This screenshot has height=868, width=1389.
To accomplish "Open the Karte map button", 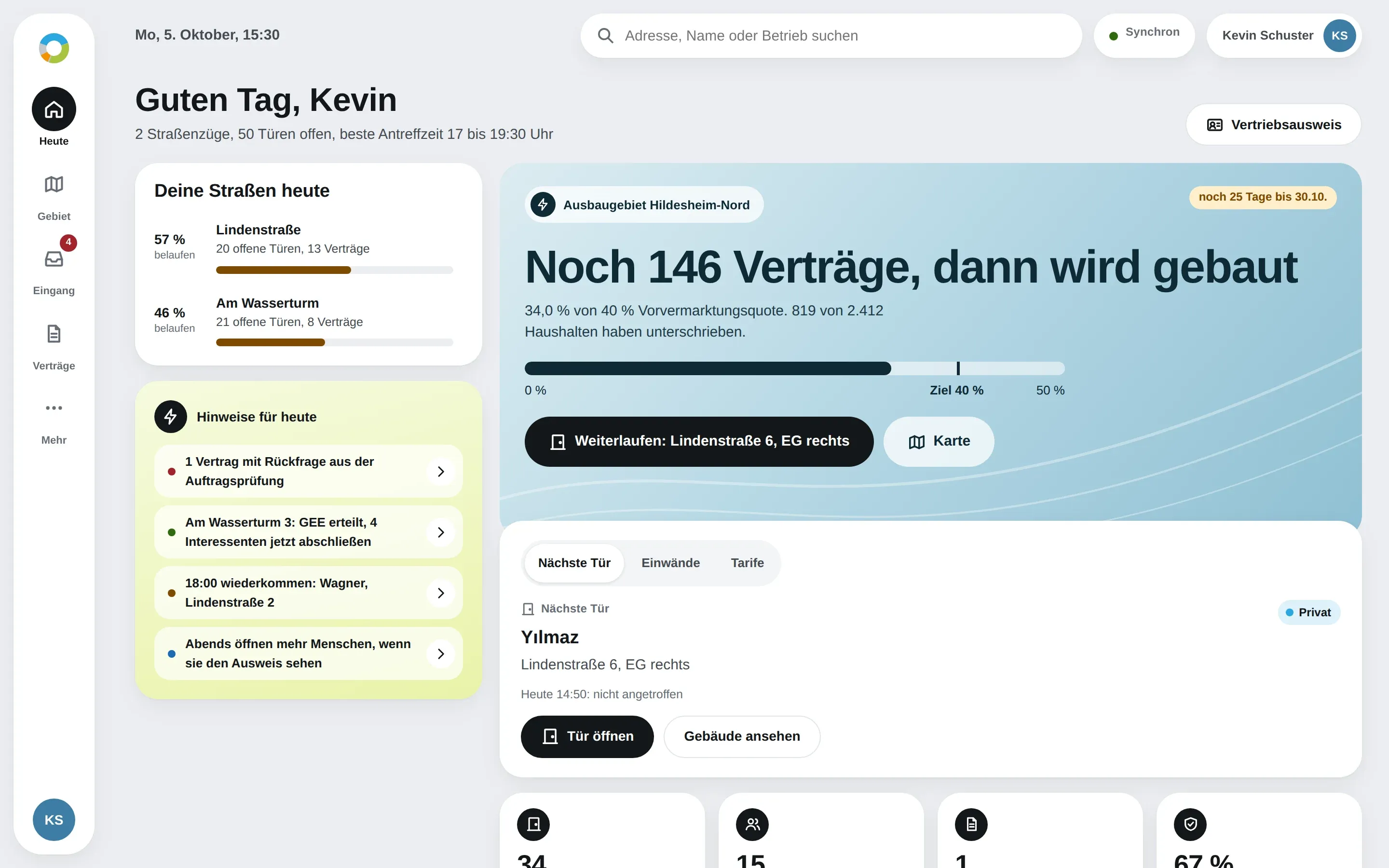I will tap(939, 441).
